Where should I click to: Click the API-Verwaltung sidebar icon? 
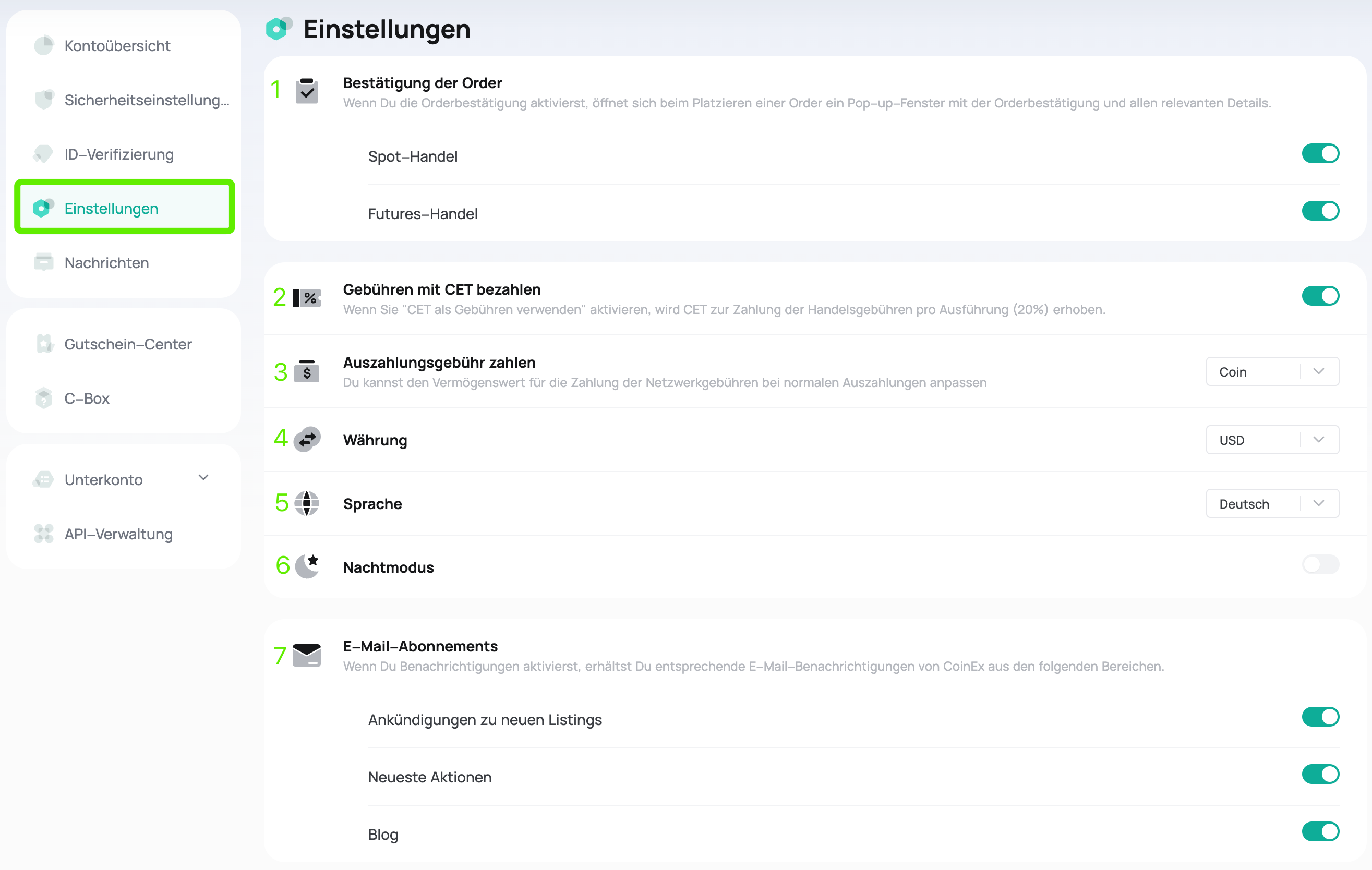pyautogui.click(x=44, y=534)
